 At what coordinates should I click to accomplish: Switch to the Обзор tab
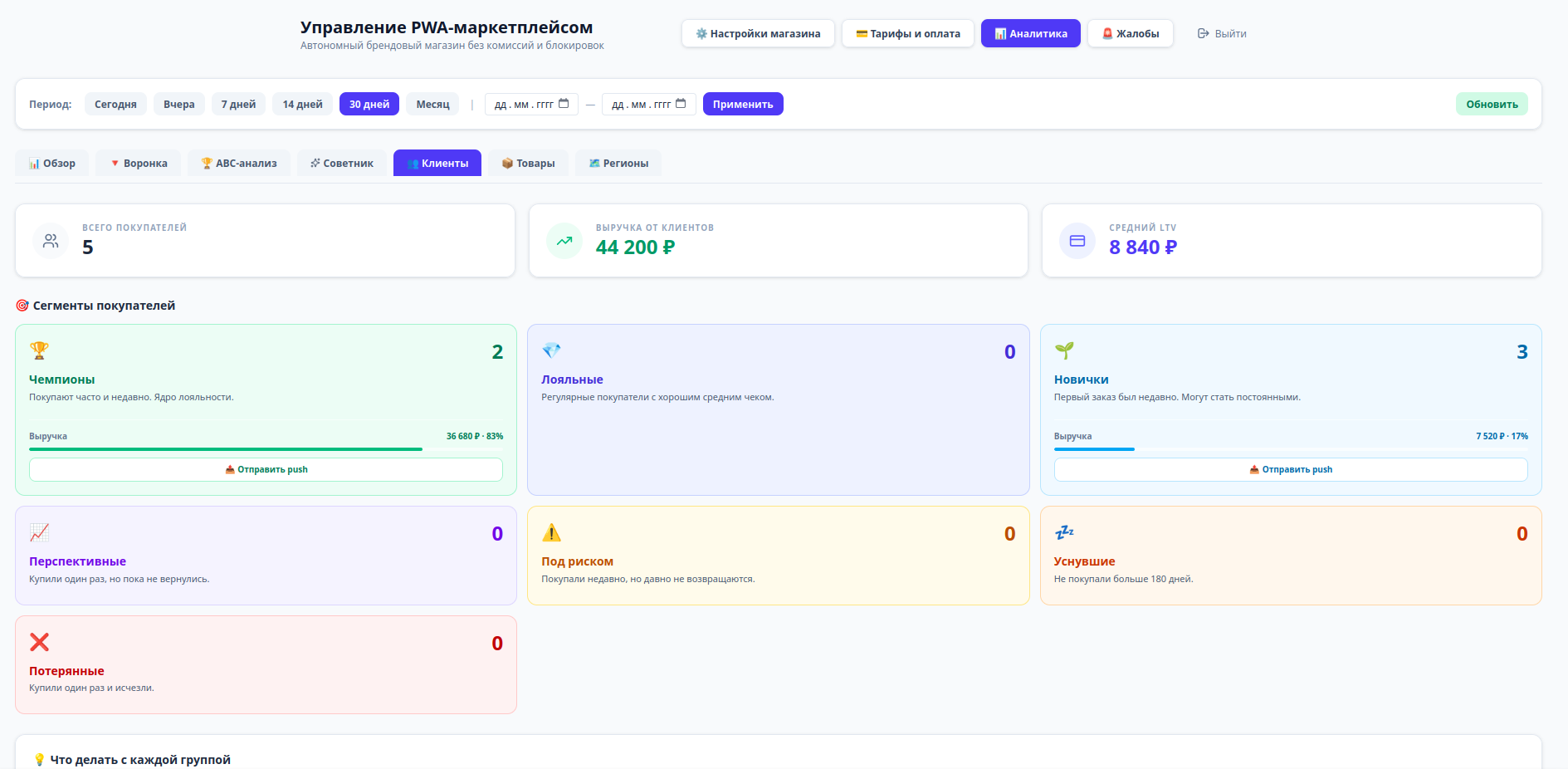coord(51,163)
